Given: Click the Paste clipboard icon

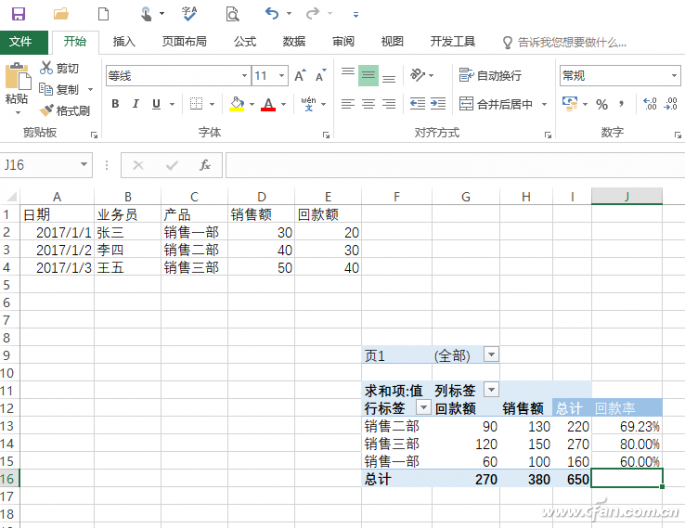Looking at the screenshot, I should coord(18,76).
